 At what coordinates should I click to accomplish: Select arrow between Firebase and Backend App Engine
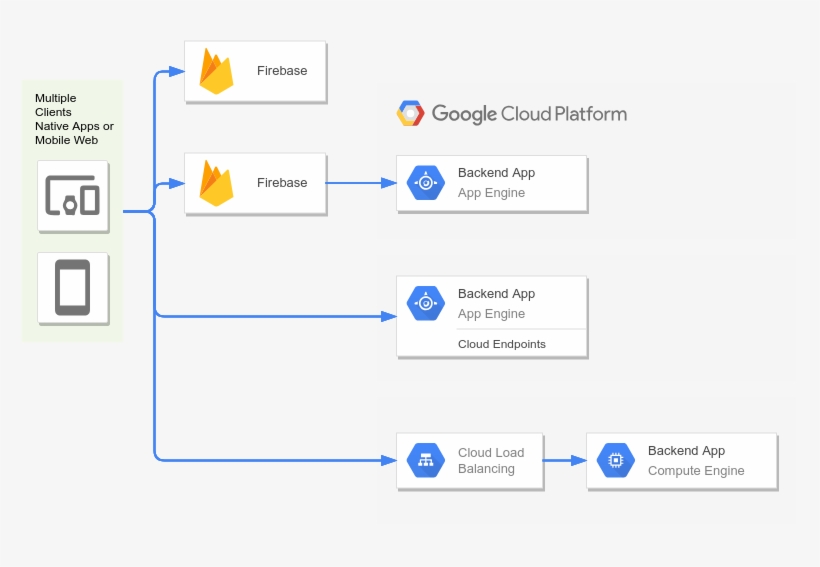(x=360, y=183)
